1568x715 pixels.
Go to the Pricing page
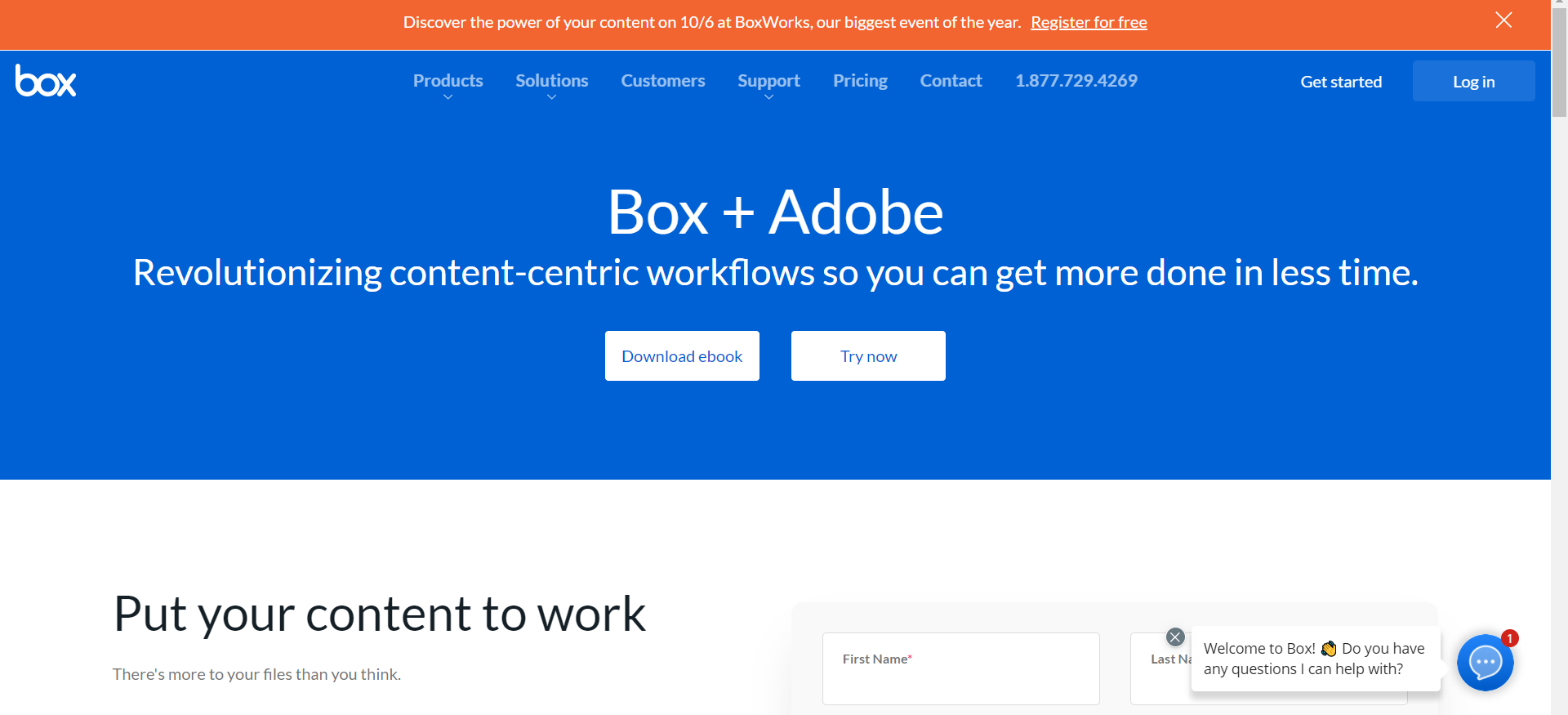860,81
